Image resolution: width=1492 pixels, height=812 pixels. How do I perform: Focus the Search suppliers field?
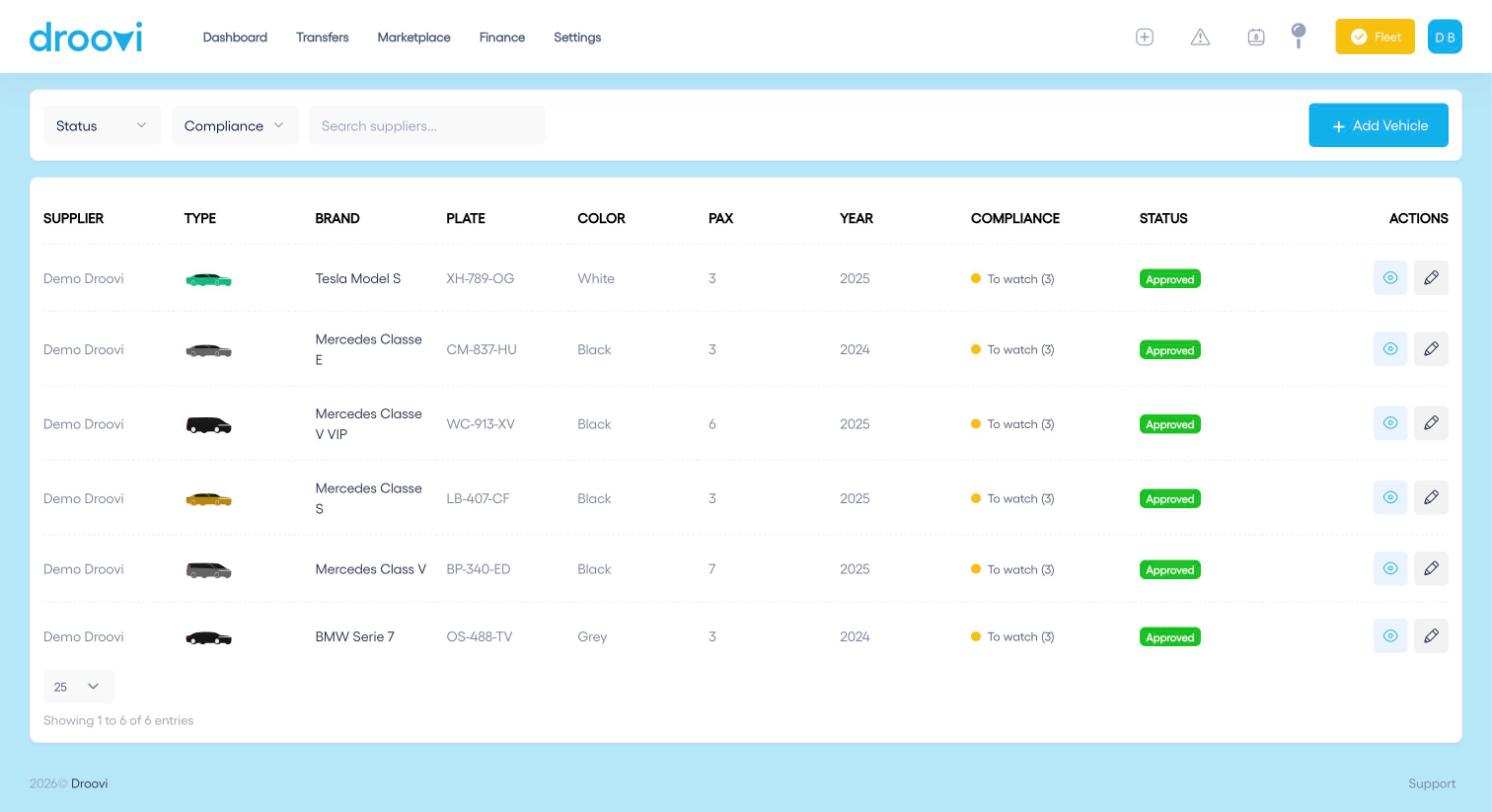tap(427, 125)
